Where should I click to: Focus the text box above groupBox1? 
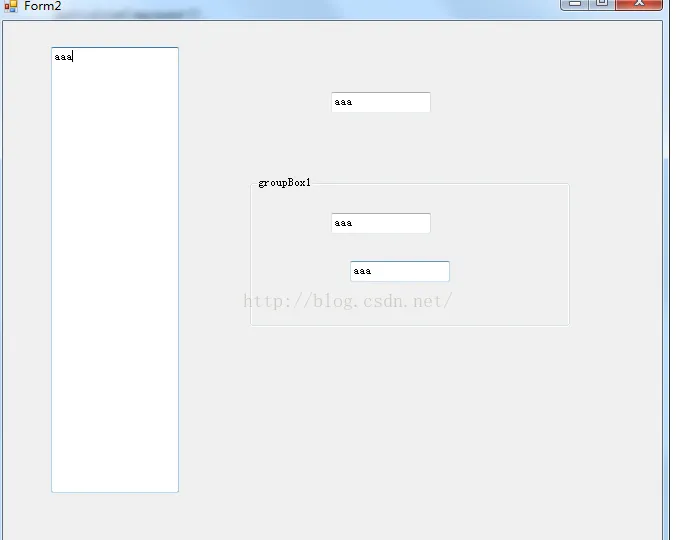click(381, 102)
